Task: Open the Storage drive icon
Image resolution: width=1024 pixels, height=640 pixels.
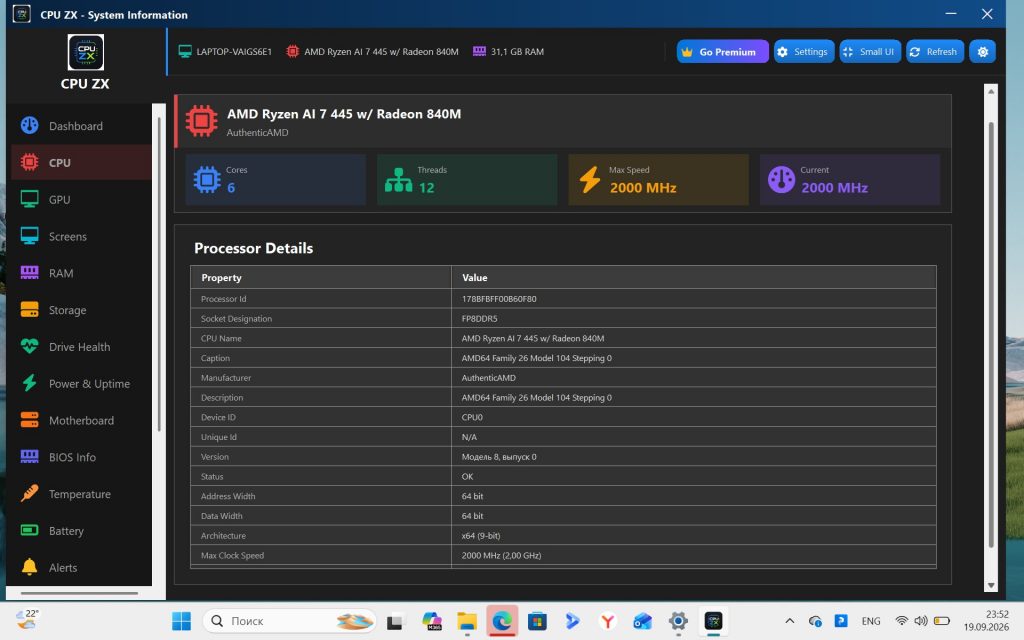Action: click(29, 310)
